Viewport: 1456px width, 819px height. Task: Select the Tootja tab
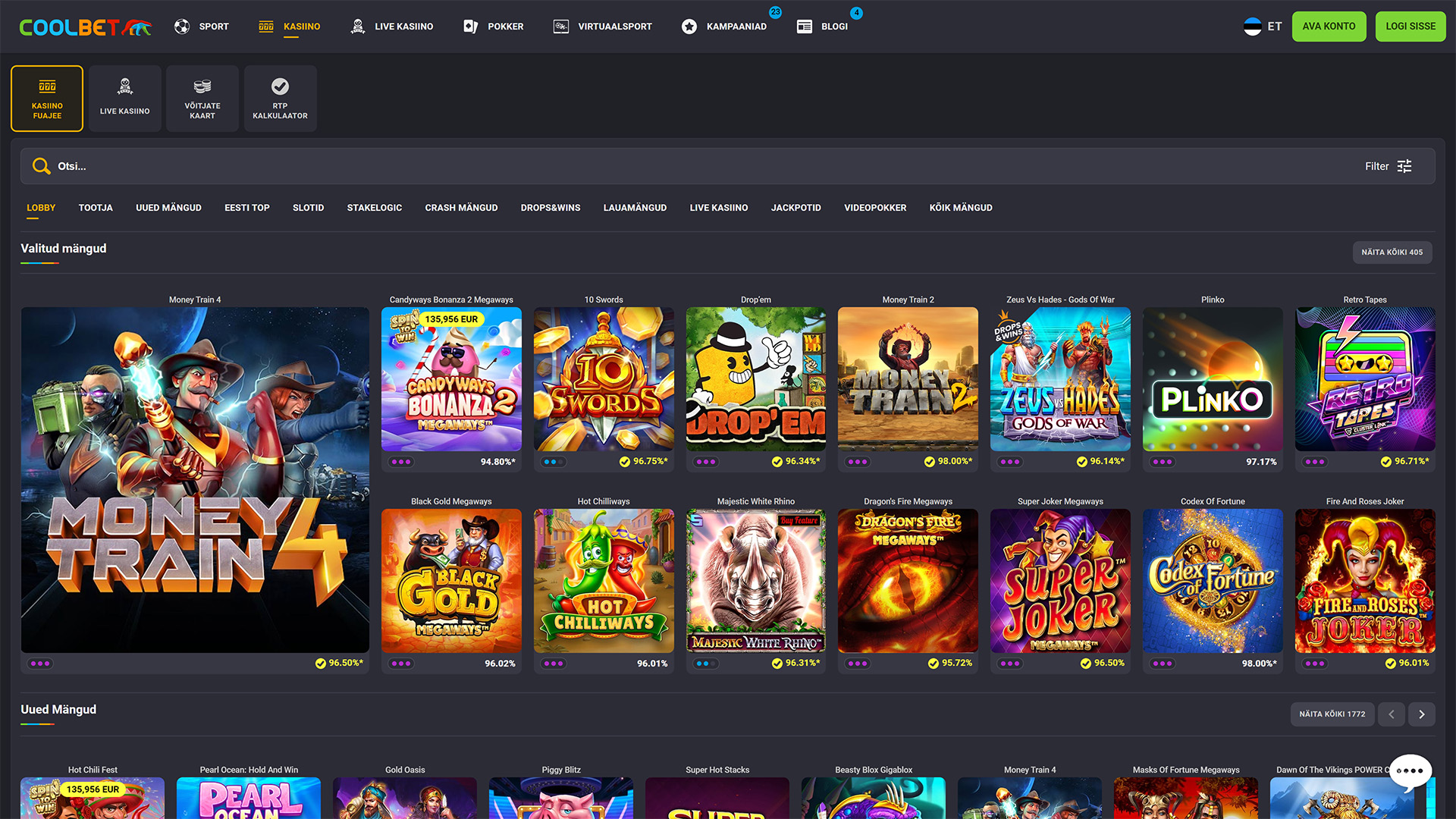96,208
